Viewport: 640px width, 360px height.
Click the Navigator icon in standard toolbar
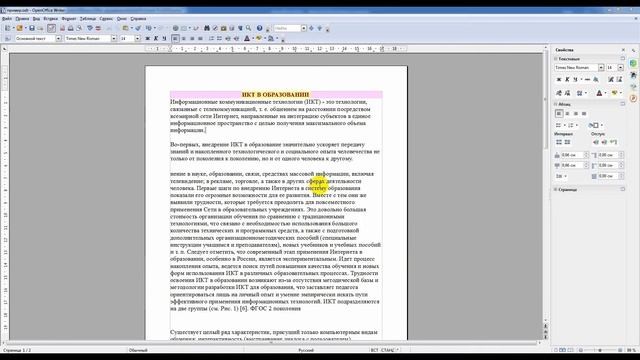point(215,28)
